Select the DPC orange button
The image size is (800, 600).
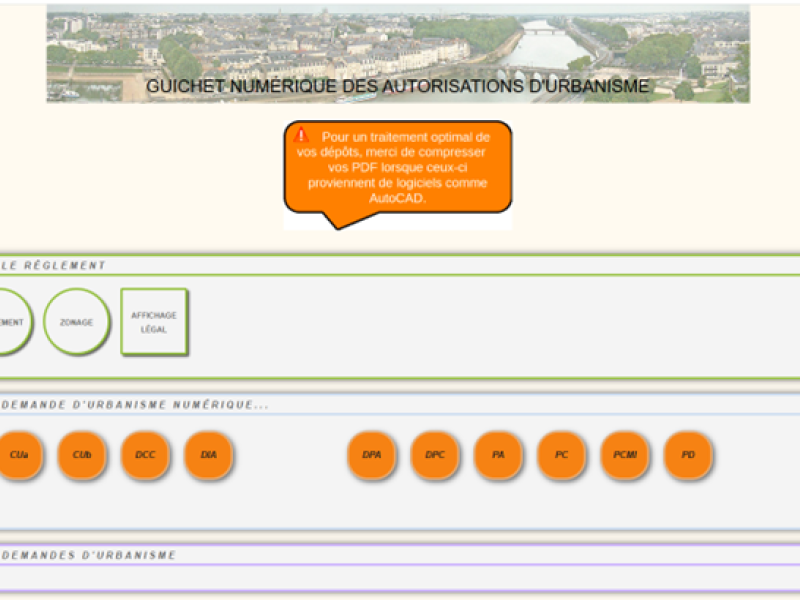pyautogui.click(x=435, y=455)
